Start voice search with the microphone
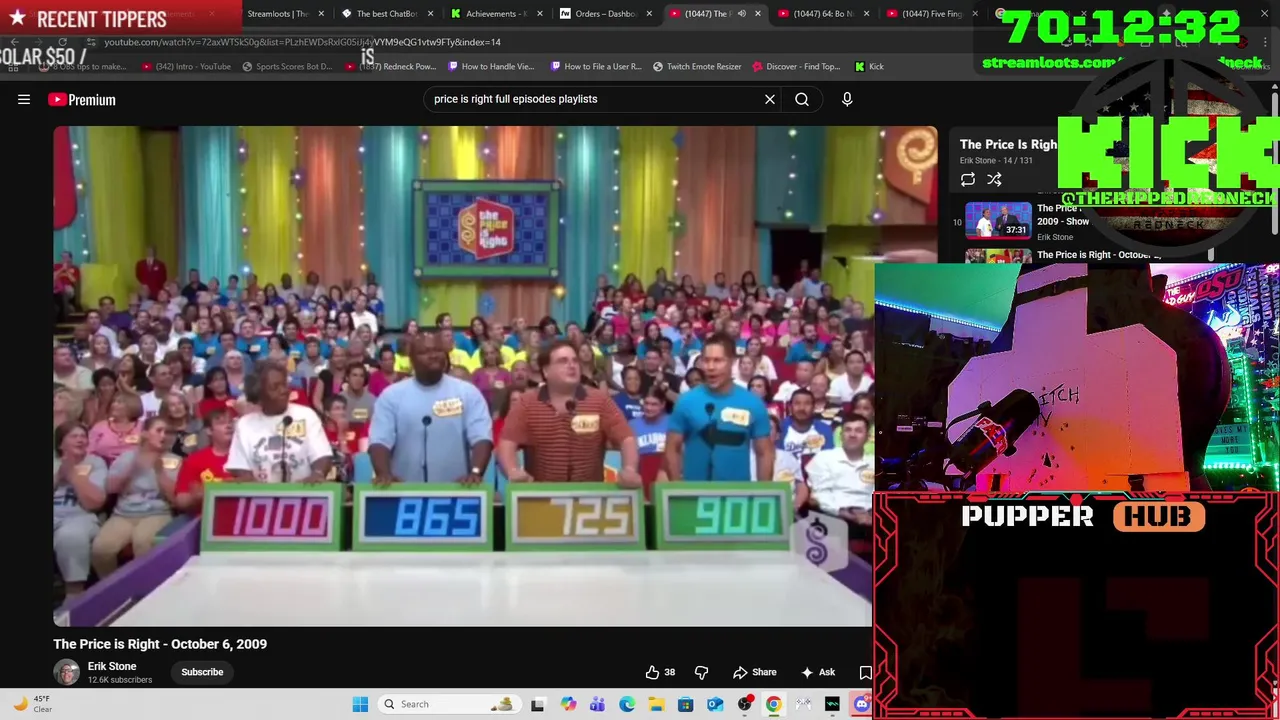The image size is (1280, 720). [x=847, y=99]
